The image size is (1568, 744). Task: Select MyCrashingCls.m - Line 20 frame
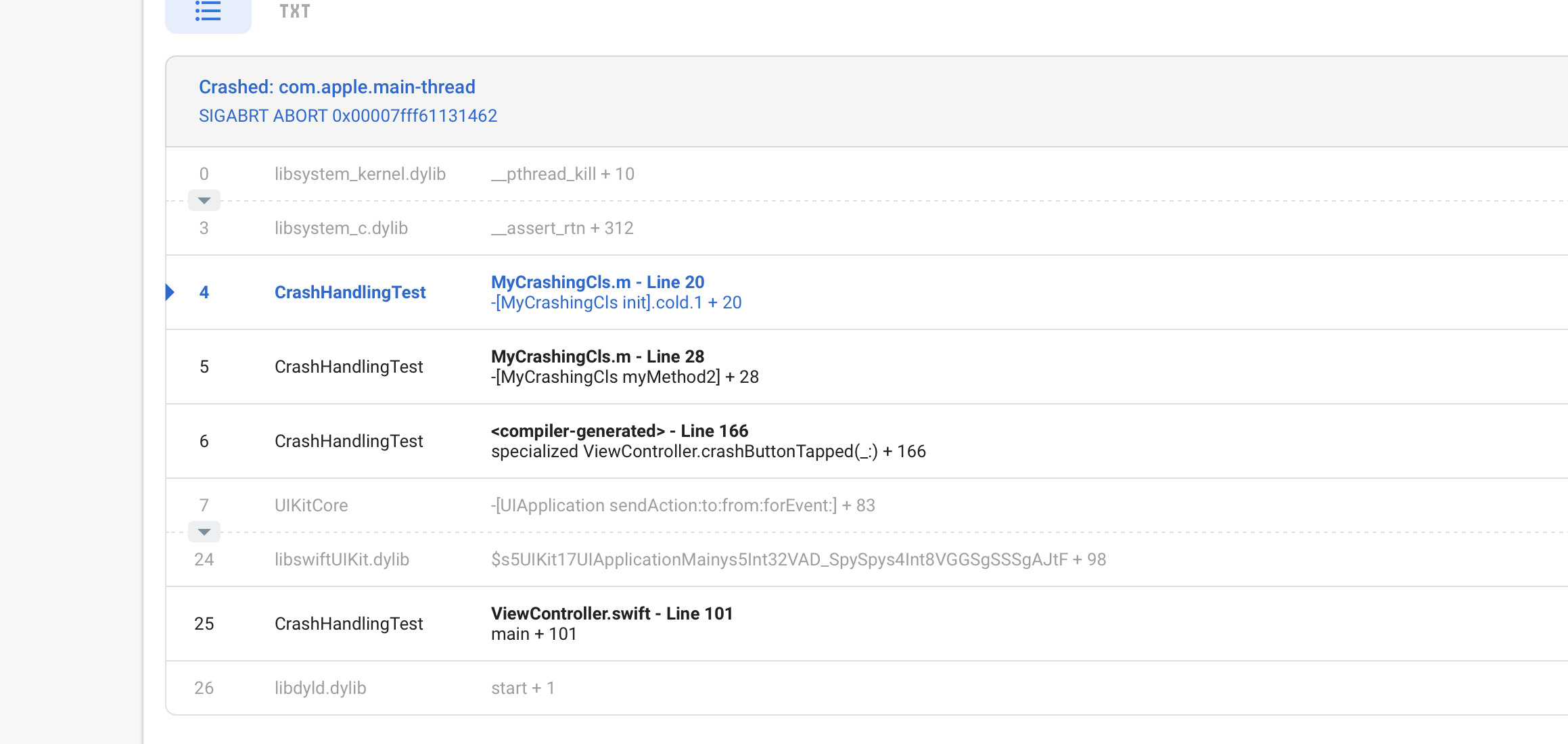(x=597, y=282)
